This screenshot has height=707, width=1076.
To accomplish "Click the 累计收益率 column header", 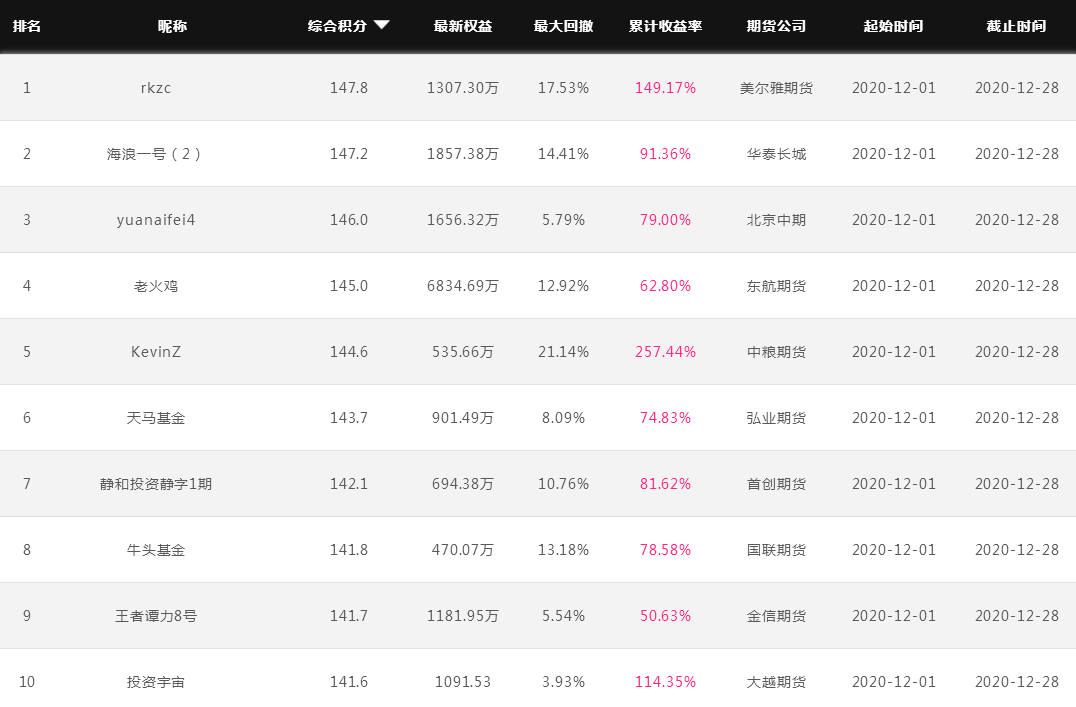I will coord(666,26).
